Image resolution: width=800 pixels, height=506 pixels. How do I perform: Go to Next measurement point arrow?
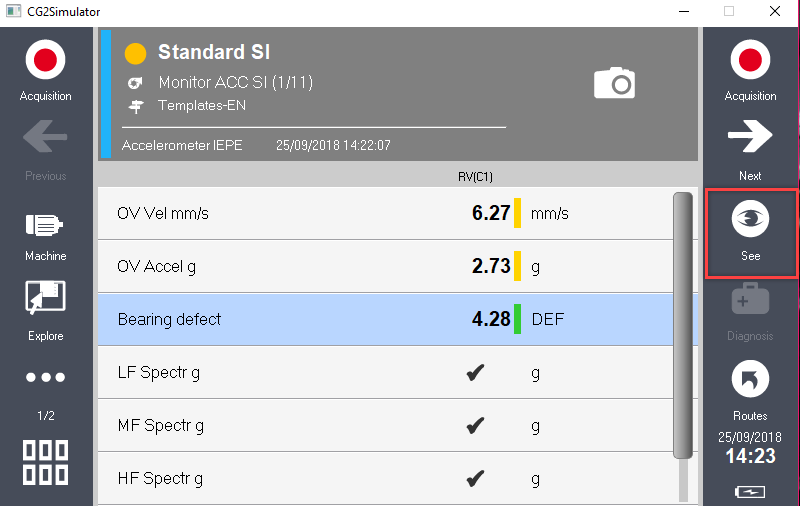tap(750, 136)
